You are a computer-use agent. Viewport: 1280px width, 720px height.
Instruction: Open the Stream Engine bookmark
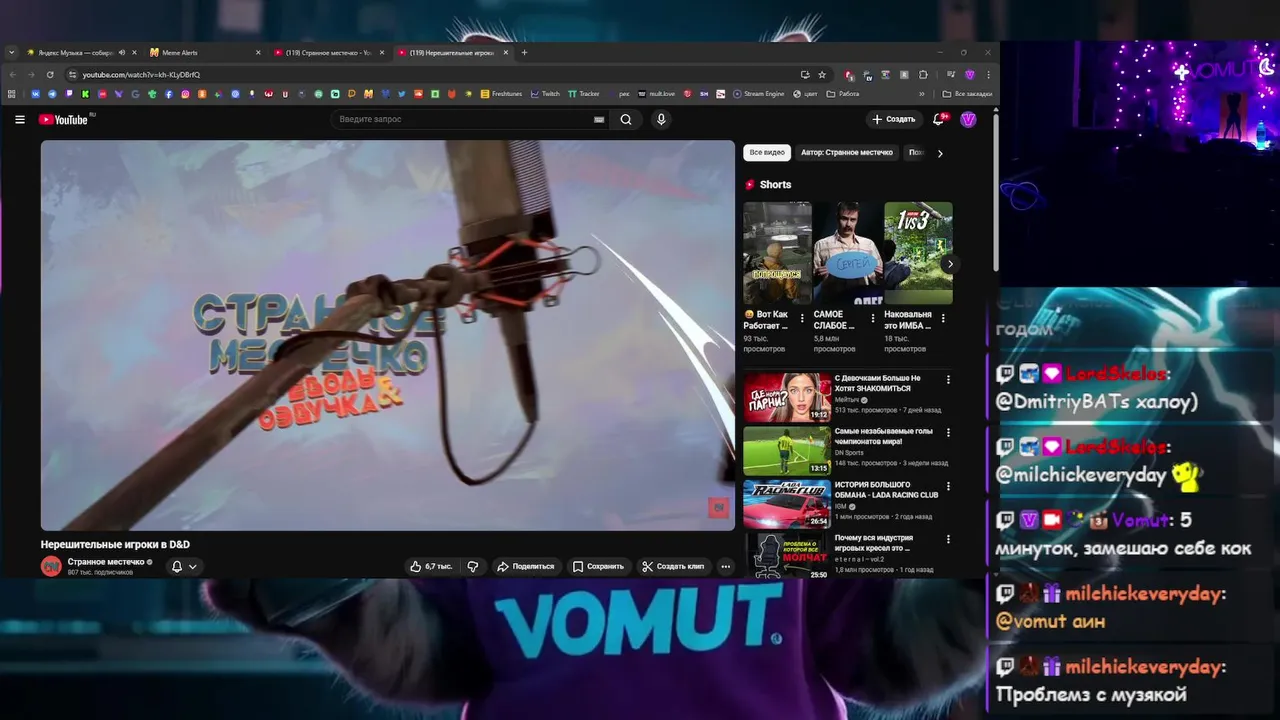(759, 94)
